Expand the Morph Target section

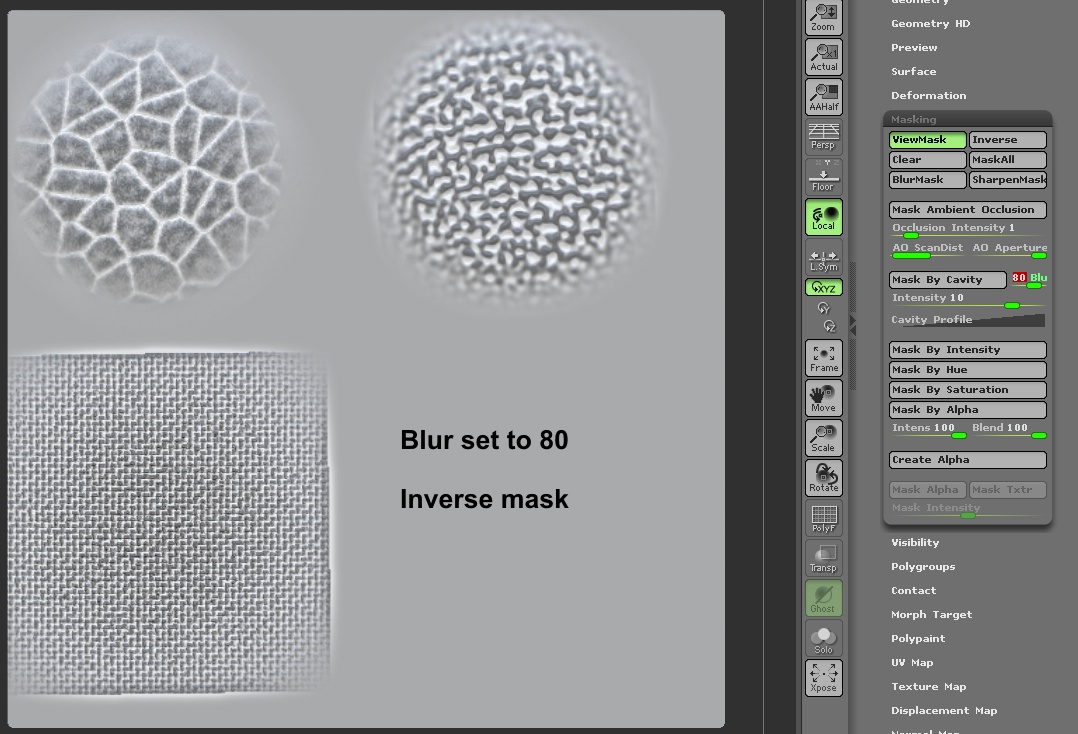(x=931, y=614)
